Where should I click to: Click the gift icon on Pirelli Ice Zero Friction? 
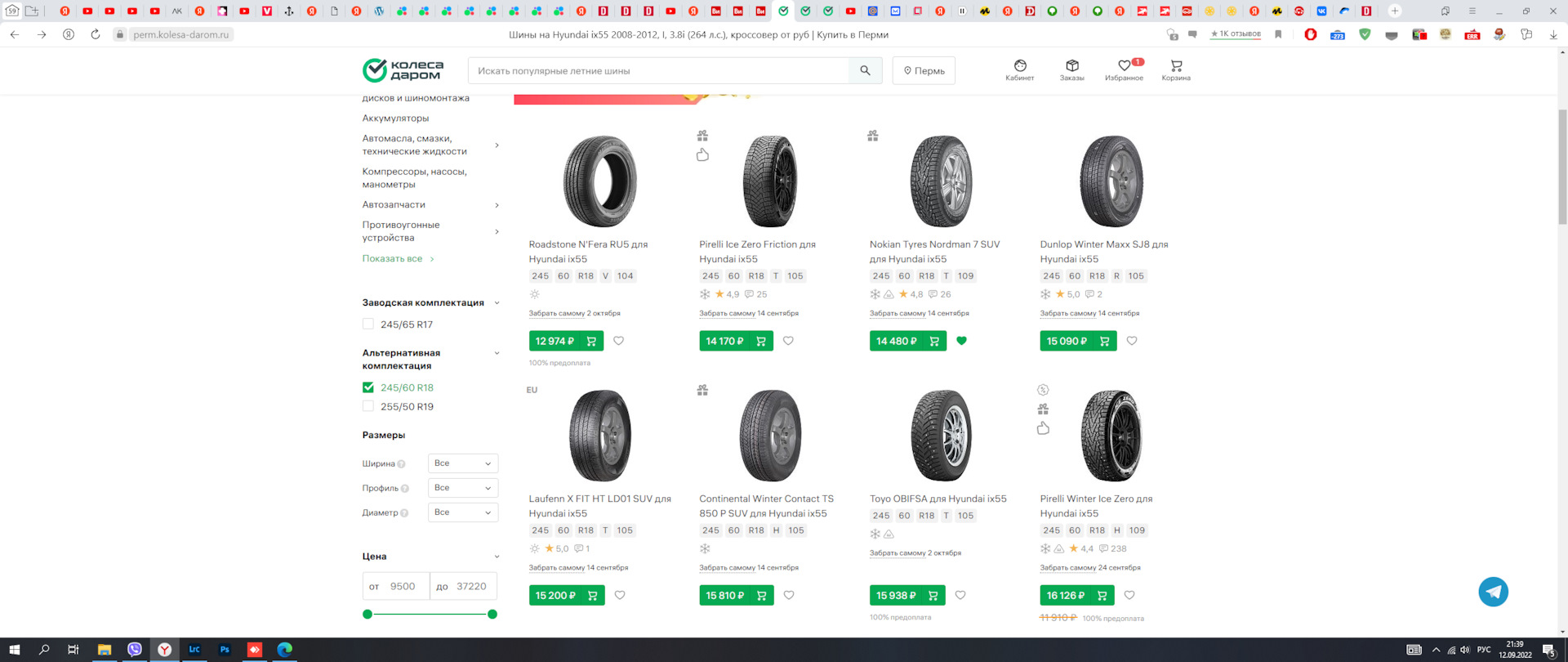(x=702, y=136)
